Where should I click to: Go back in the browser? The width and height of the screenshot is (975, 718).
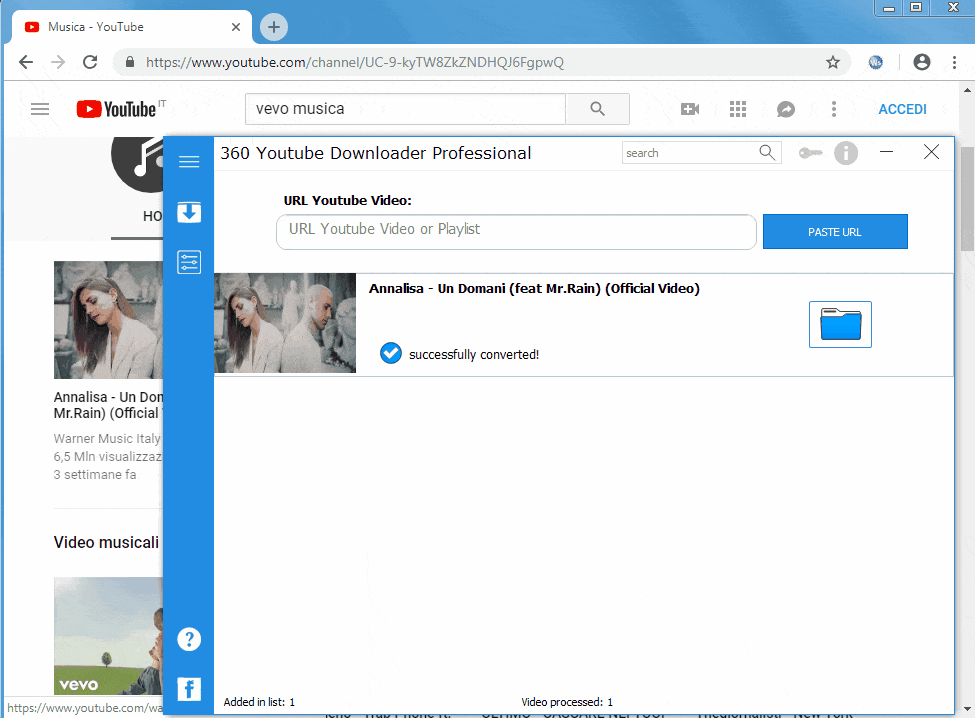tap(26, 62)
